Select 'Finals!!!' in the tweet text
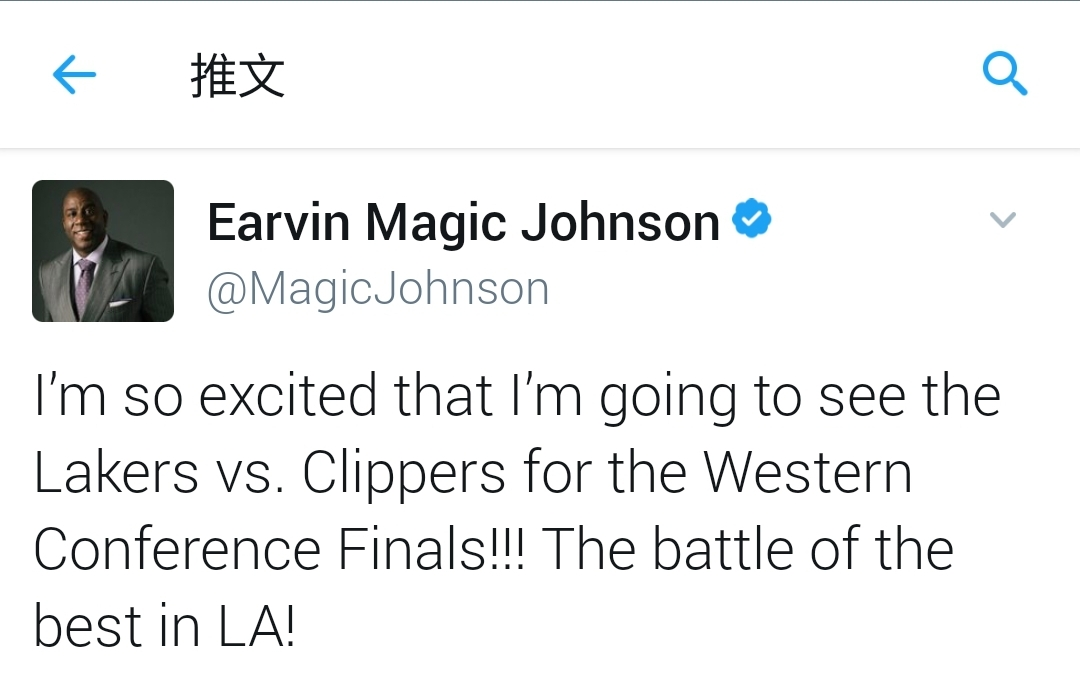Viewport: 1080px width, 687px height. tap(431, 549)
